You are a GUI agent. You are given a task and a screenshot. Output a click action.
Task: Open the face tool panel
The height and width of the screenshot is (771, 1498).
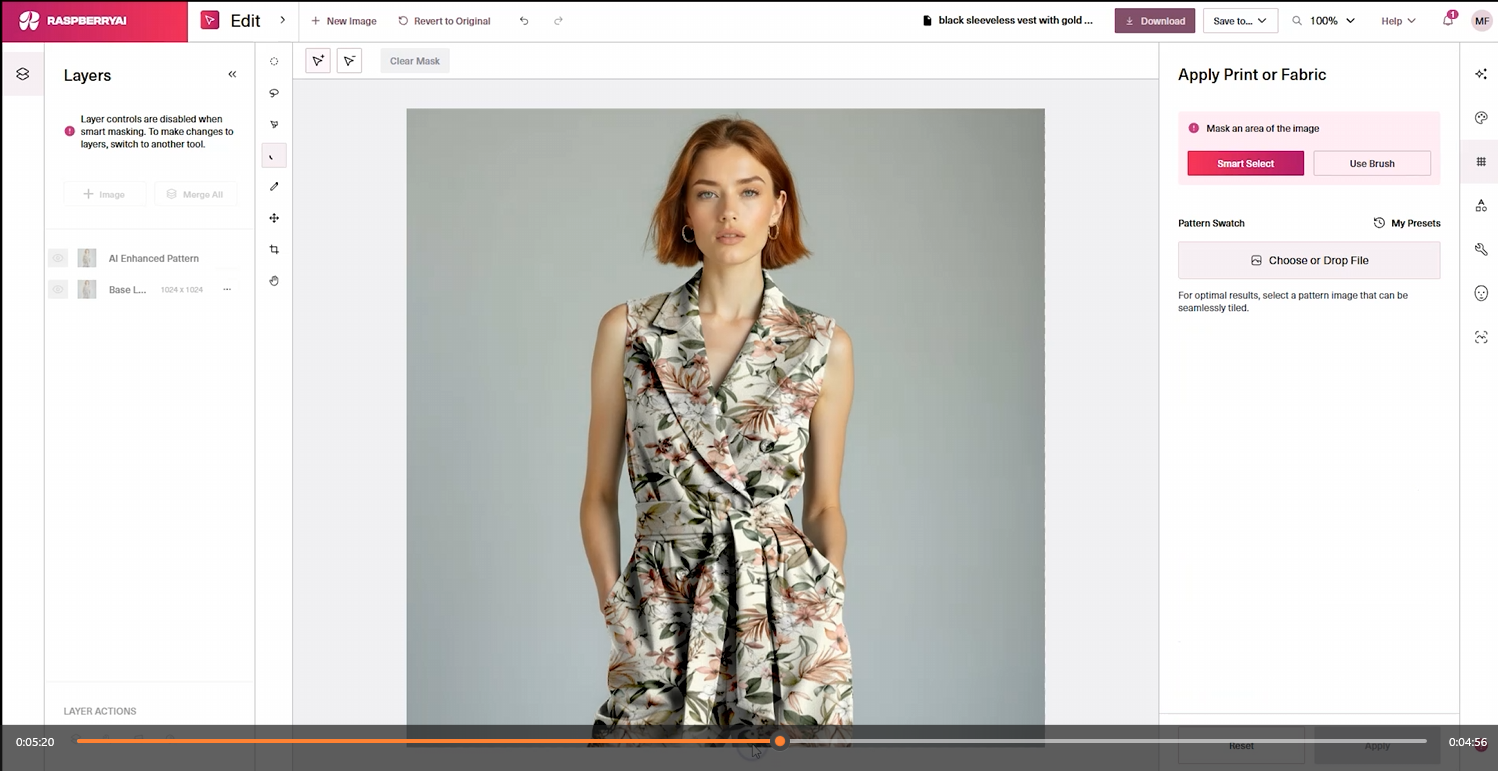click(x=1481, y=294)
